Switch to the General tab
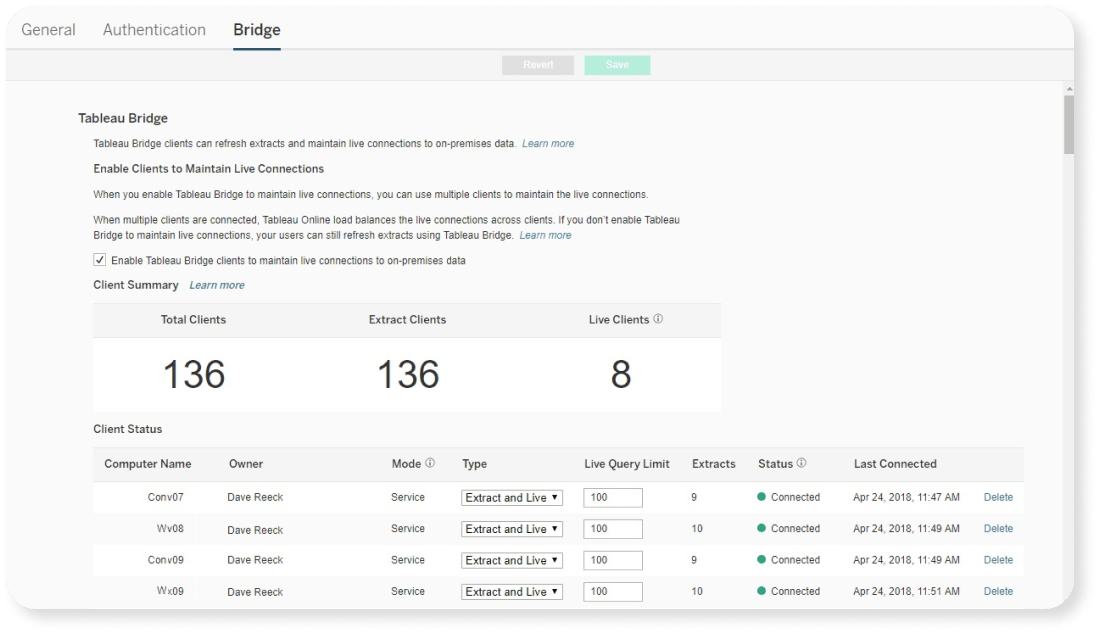 [48, 30]
